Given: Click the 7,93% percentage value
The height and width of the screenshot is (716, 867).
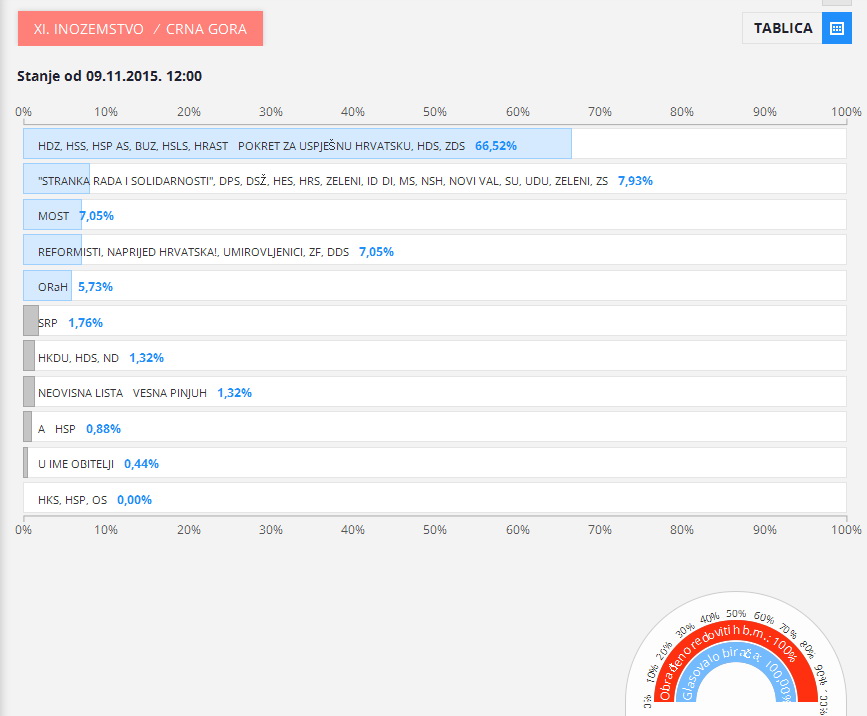Looking at the screenshot, I should pyautogui.click(x=635, y=181).
